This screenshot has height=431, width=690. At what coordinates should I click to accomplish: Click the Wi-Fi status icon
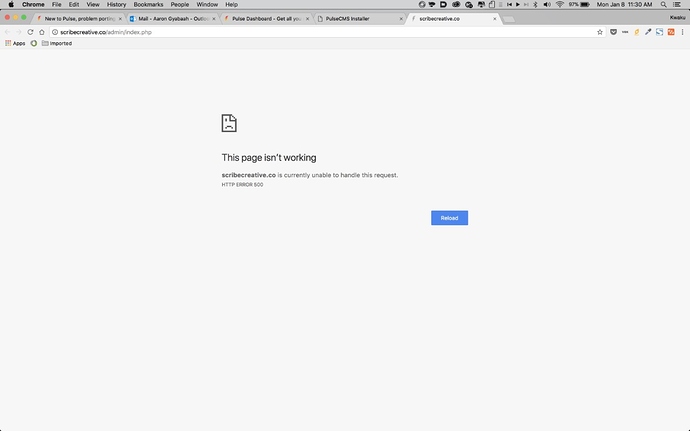pyautogui.click(x=558, y=5)
